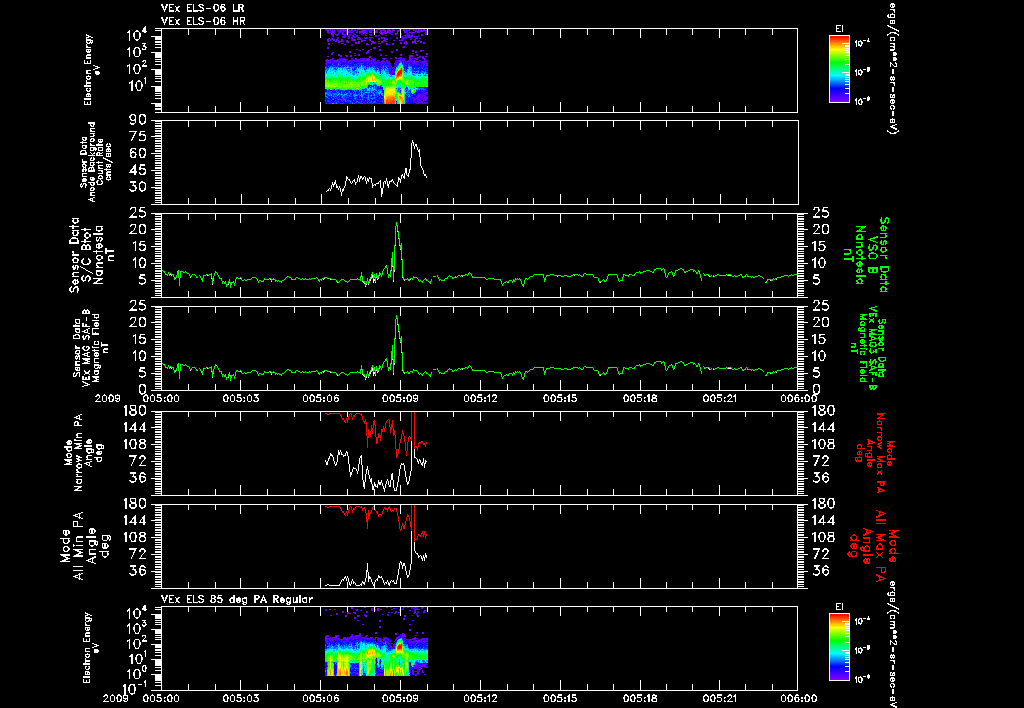
Task: Click the peak of the anode background count rate
Action: (413, 142)
